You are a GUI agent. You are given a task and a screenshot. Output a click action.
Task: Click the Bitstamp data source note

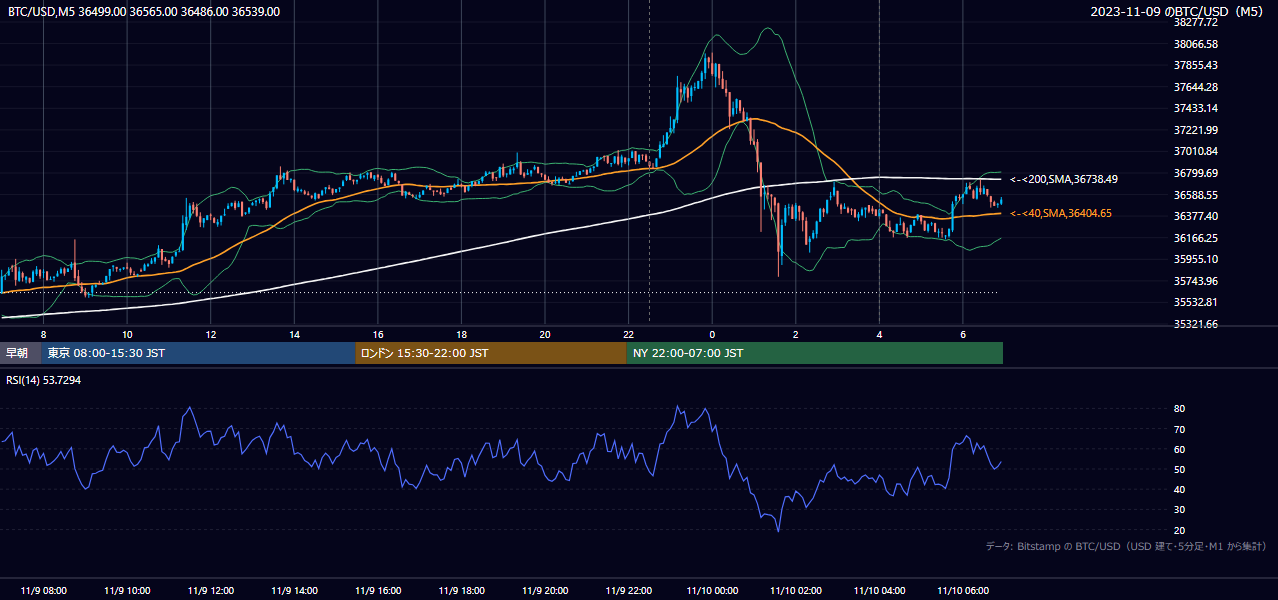[1126, 547]
